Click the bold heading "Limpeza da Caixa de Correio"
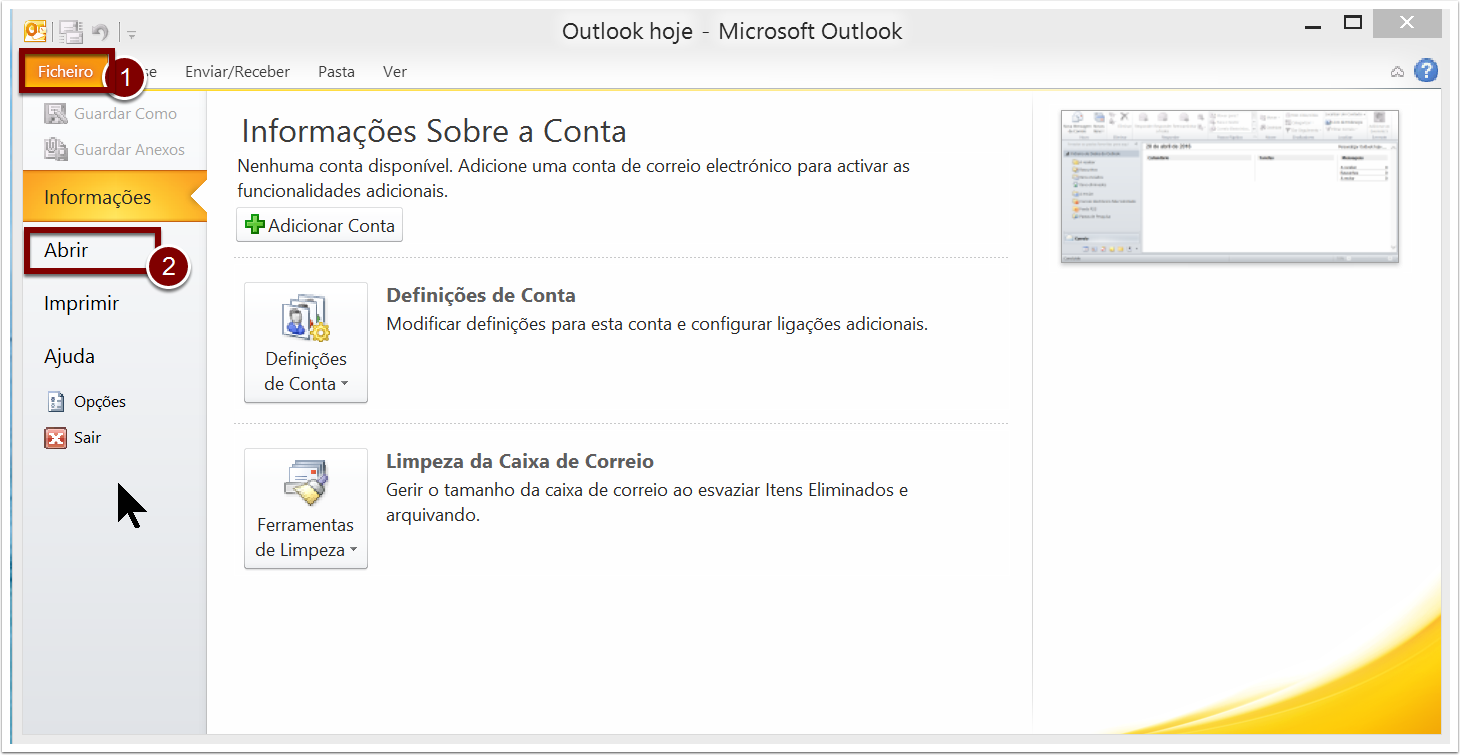 tap(520, 461)
